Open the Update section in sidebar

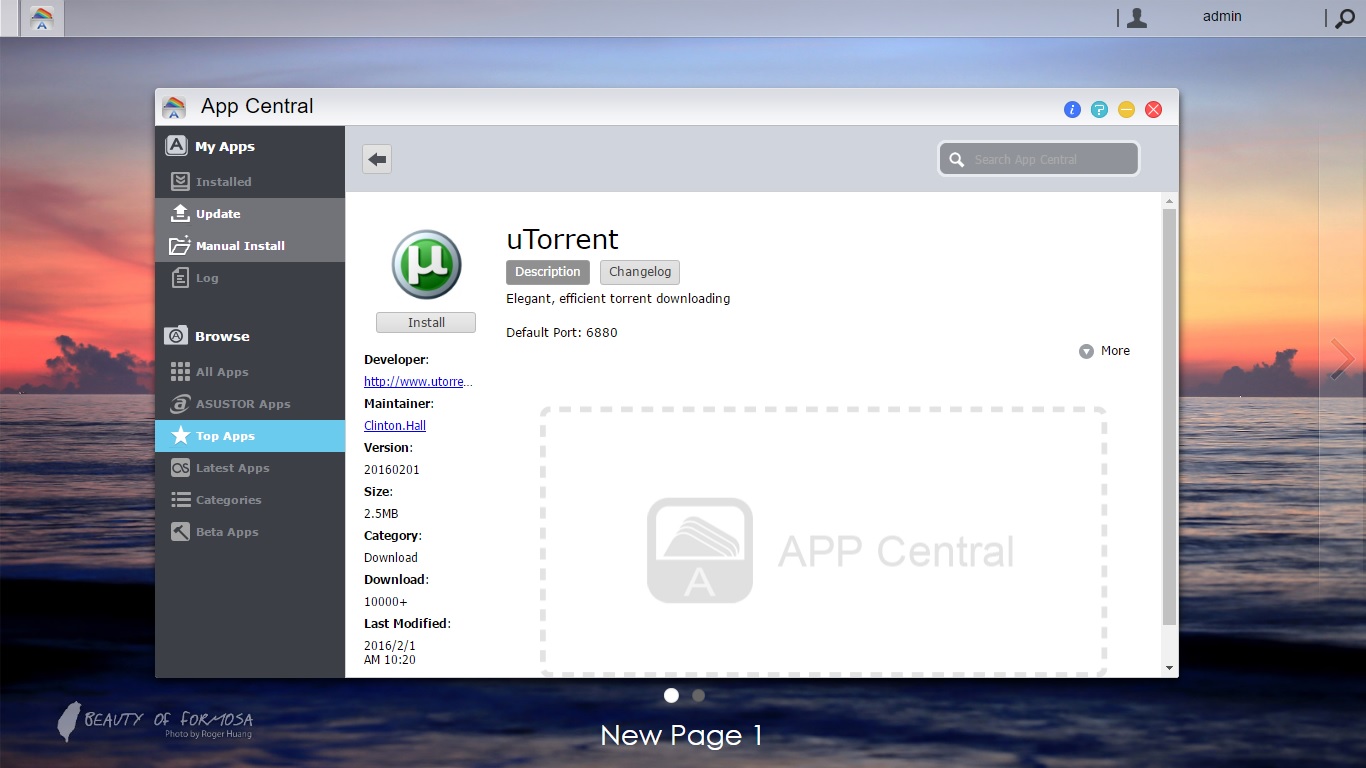pos(218,214)
